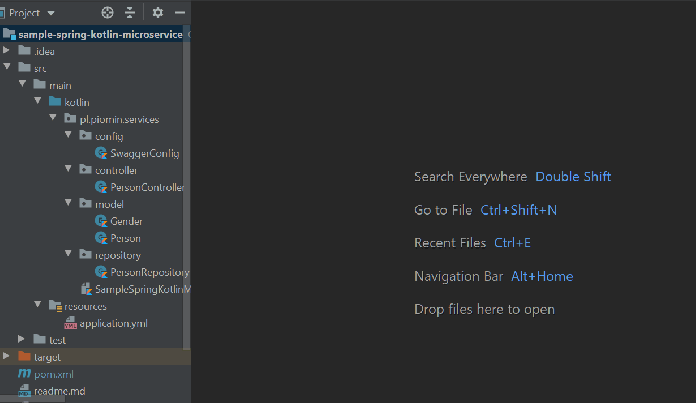This screenshot has height=403, width=696.
Task: Select the sample-spring-kotlin-microservice root project
Action: click(99, 34)
